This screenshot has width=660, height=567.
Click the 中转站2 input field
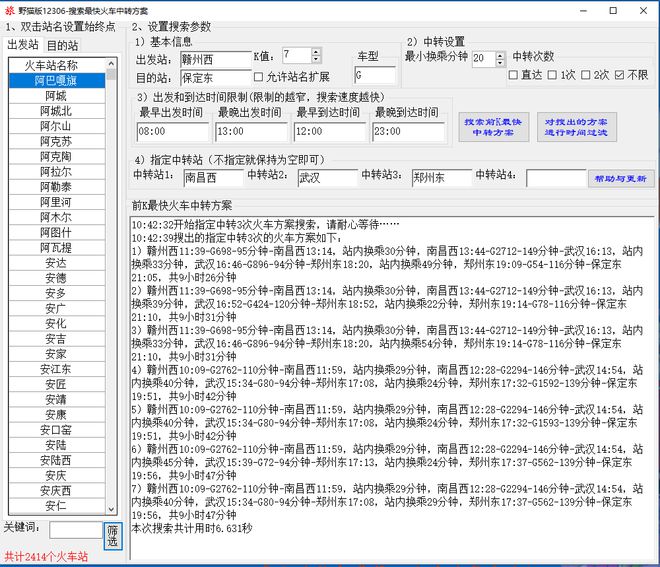tap(327, 178)
